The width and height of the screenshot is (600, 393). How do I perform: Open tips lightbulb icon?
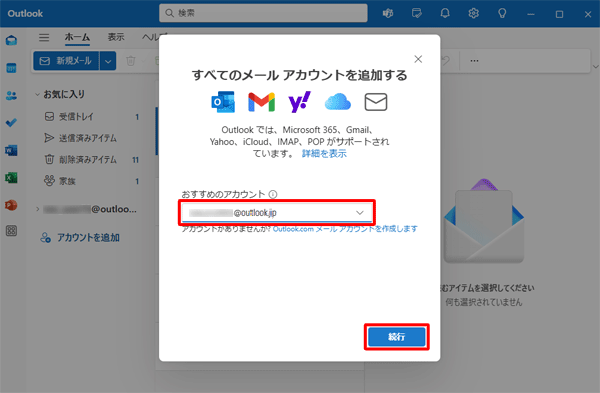coord(502,14)
